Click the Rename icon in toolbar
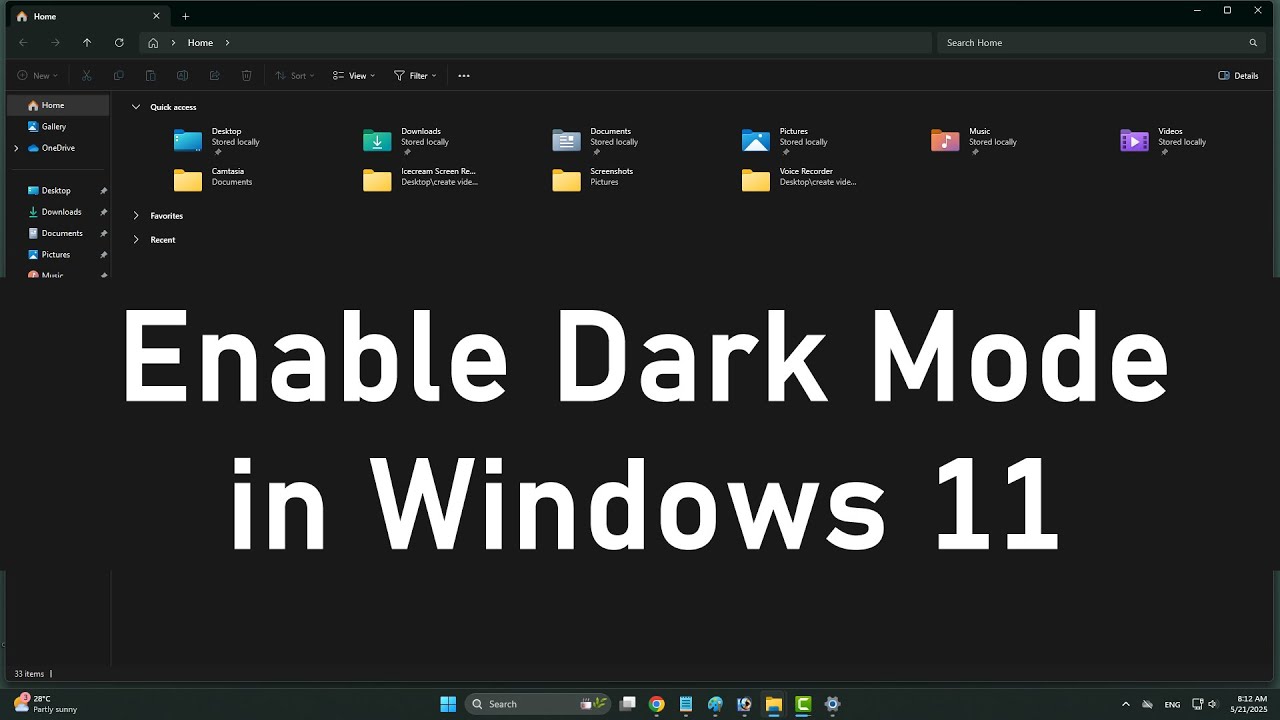Screen dimensions: 1280x720 pos(182,75)
